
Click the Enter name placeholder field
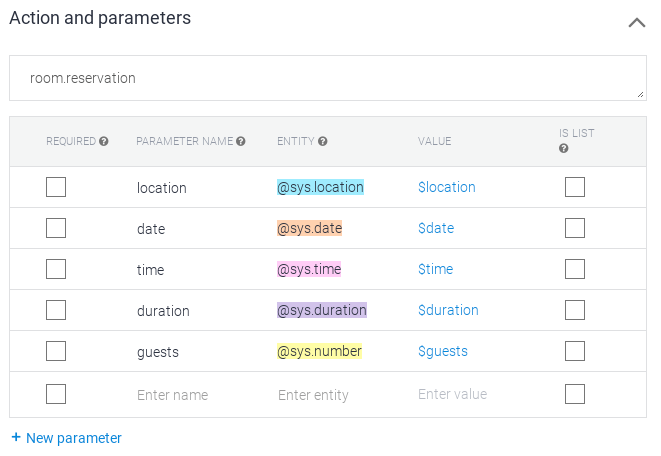[x=173, y=395]
